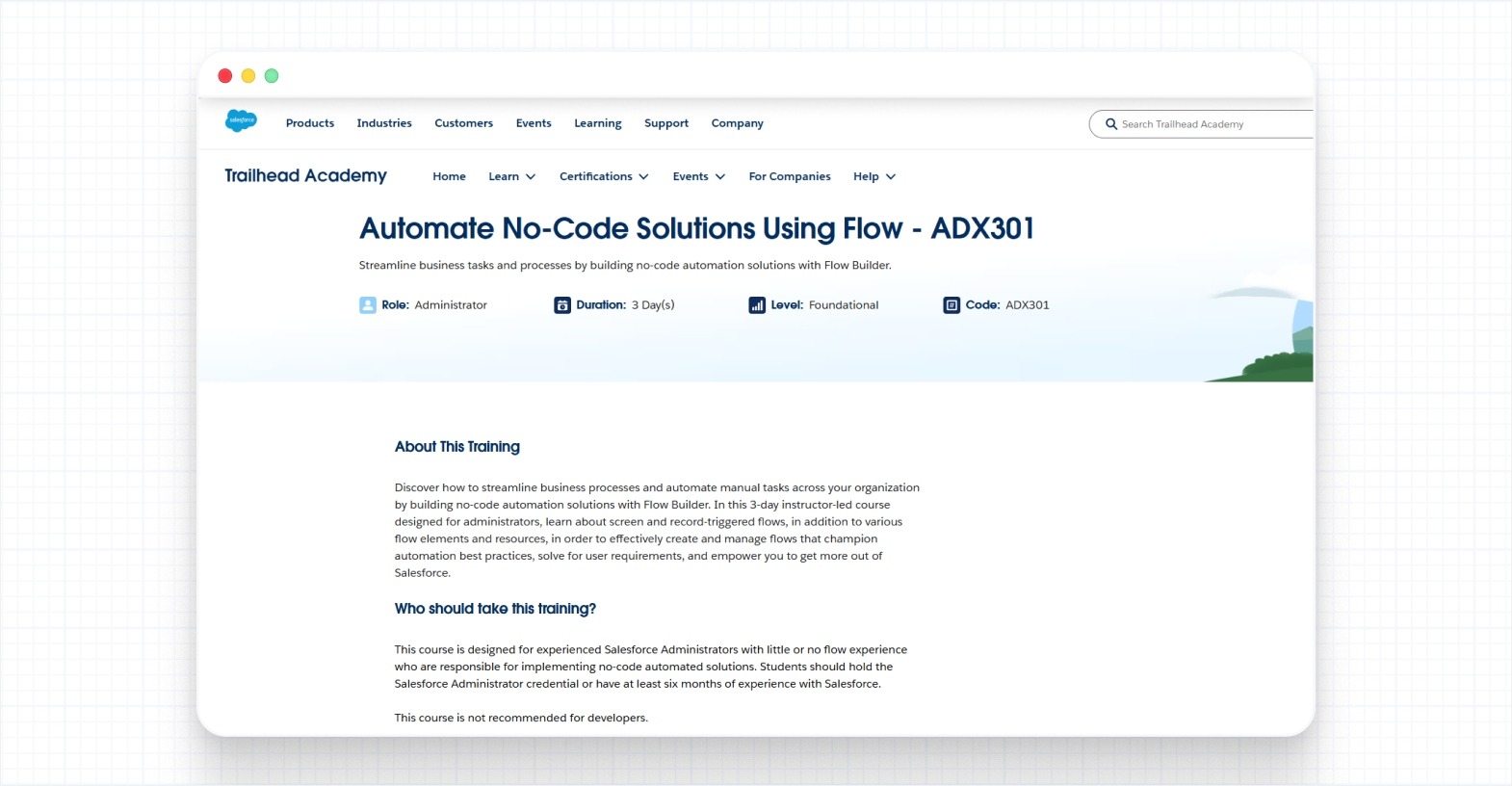Image resolution: width=1512 pixels, height=786 pixels.
Task: Click the green maximize window button
Action: pyautogui.click(x=272, y=76)
